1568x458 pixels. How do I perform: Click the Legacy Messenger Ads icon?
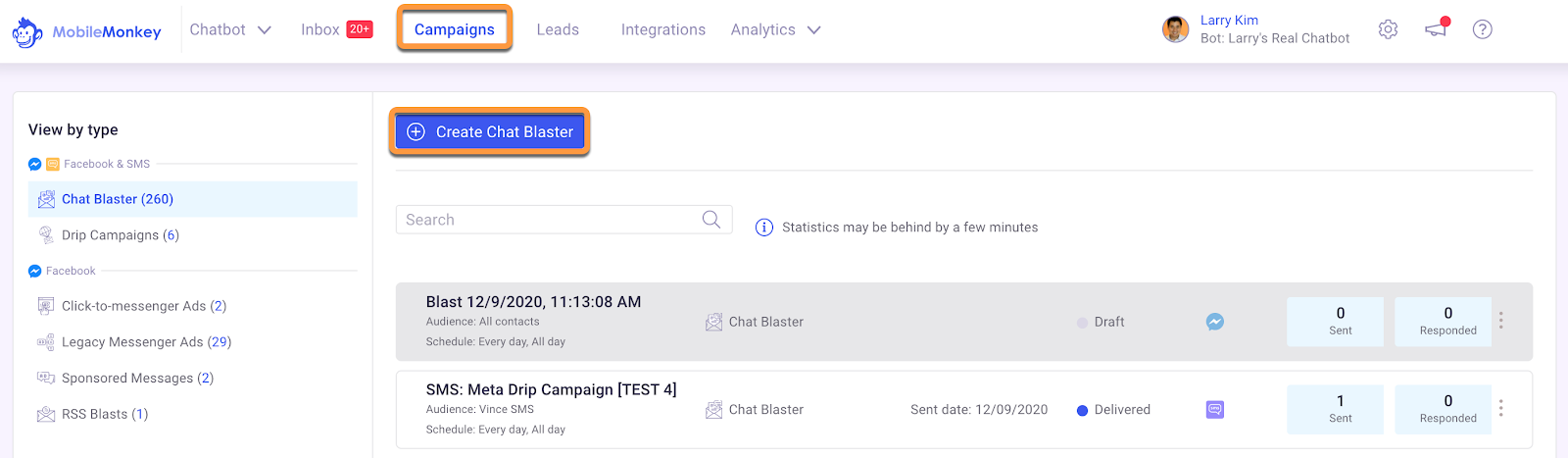(46, 342)
